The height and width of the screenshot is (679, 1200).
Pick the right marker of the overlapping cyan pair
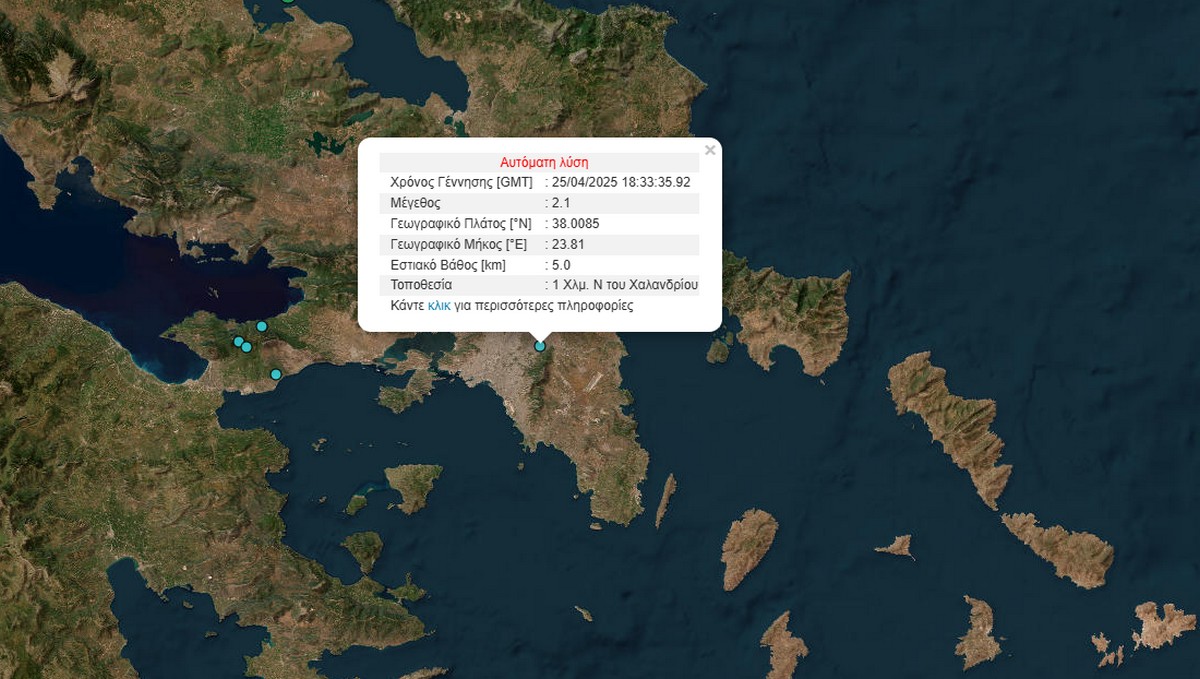pos(247,347)
